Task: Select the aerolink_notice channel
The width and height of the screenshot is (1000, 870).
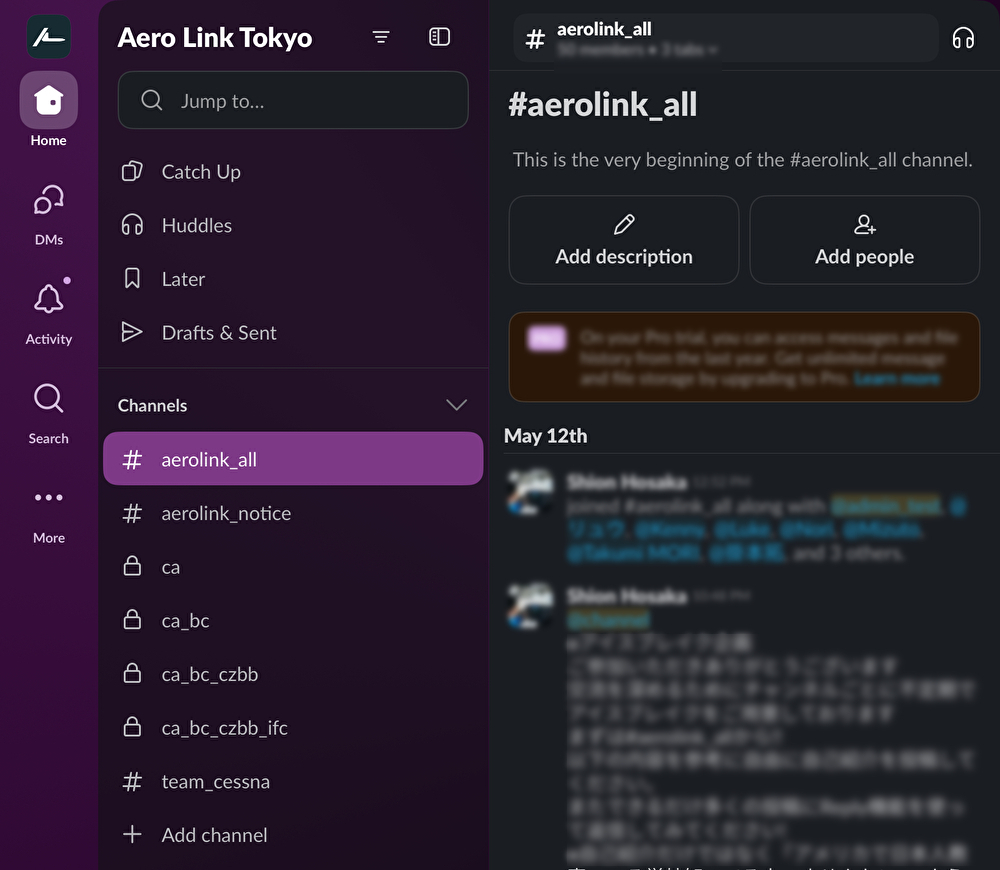Action: [x=226, y=513]
